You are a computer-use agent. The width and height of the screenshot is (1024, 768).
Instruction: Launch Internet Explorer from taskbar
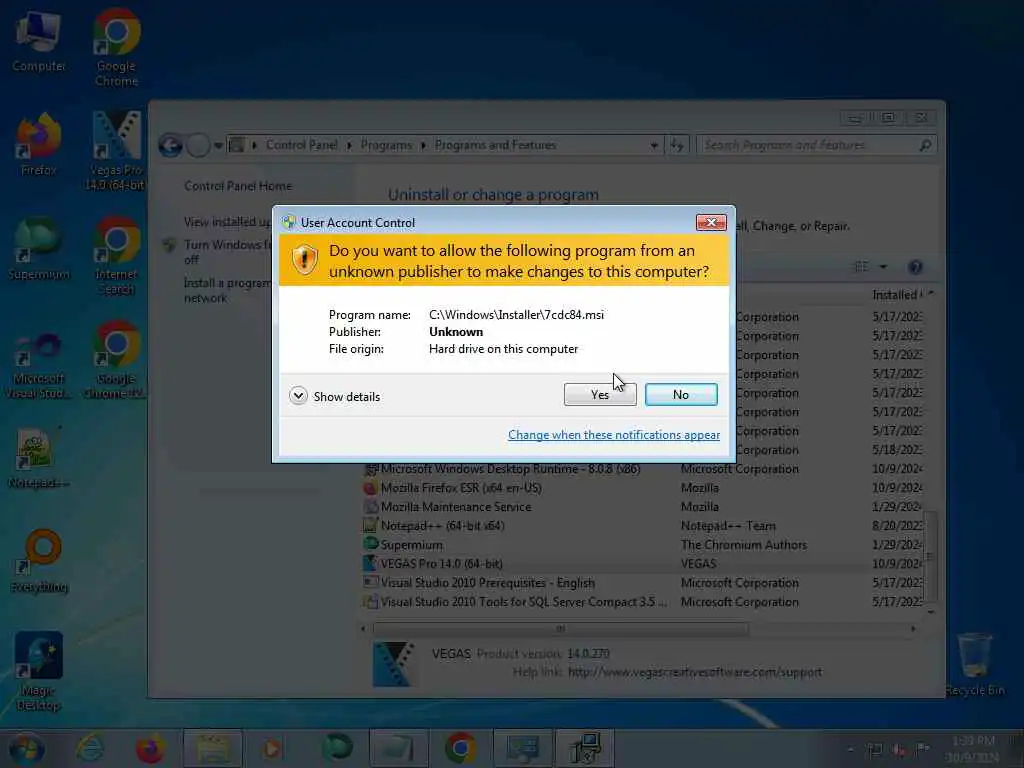tap(90, 748)
